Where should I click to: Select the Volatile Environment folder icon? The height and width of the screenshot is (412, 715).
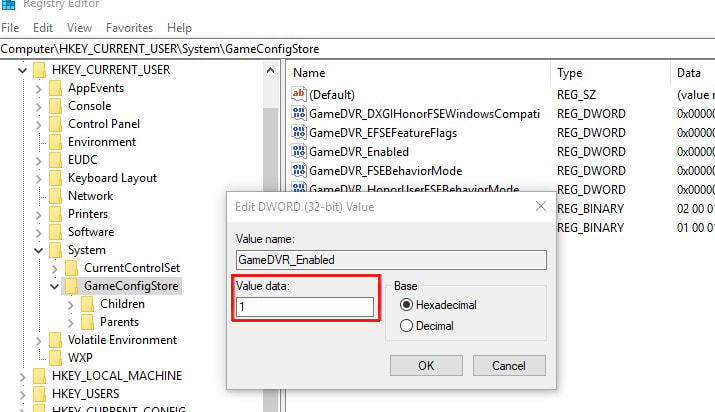click(x=55, y=340)
